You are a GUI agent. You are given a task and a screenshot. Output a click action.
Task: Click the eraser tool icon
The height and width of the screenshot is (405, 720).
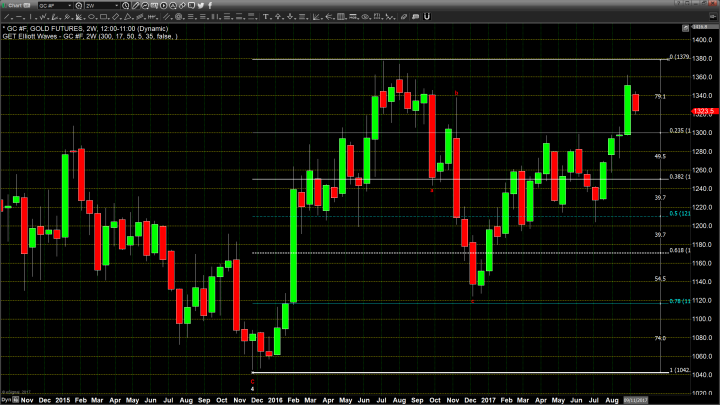(182, 6)
